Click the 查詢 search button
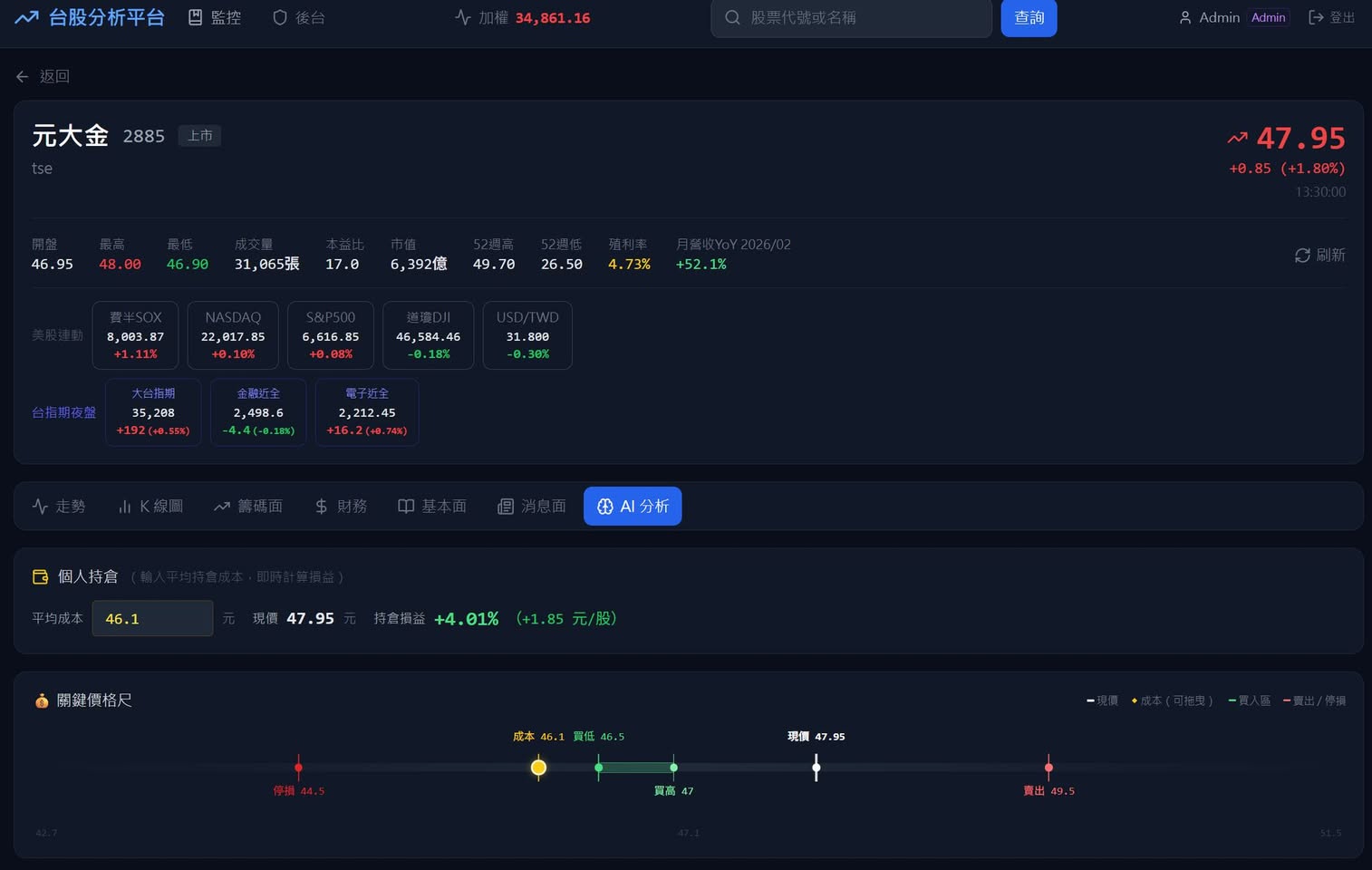 coord(1029,17)
